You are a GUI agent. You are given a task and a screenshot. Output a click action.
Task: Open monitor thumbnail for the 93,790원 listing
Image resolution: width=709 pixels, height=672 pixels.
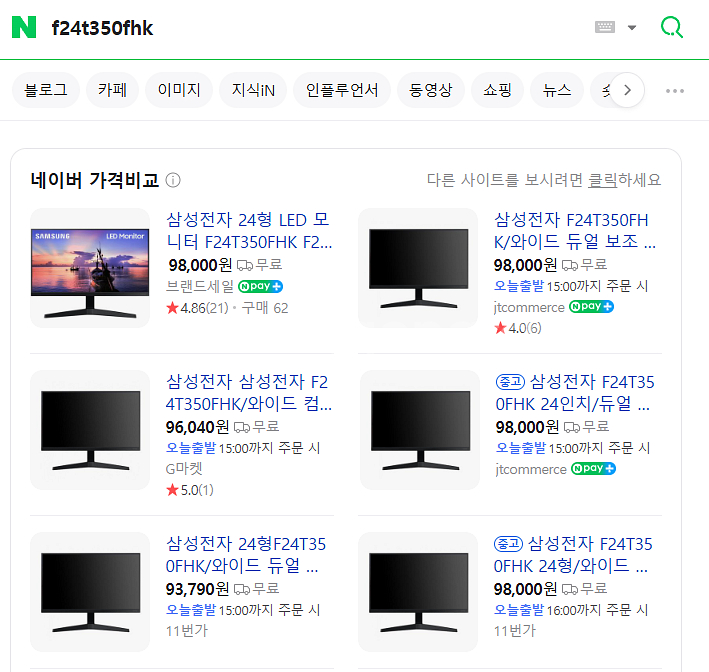click(90, 592)
